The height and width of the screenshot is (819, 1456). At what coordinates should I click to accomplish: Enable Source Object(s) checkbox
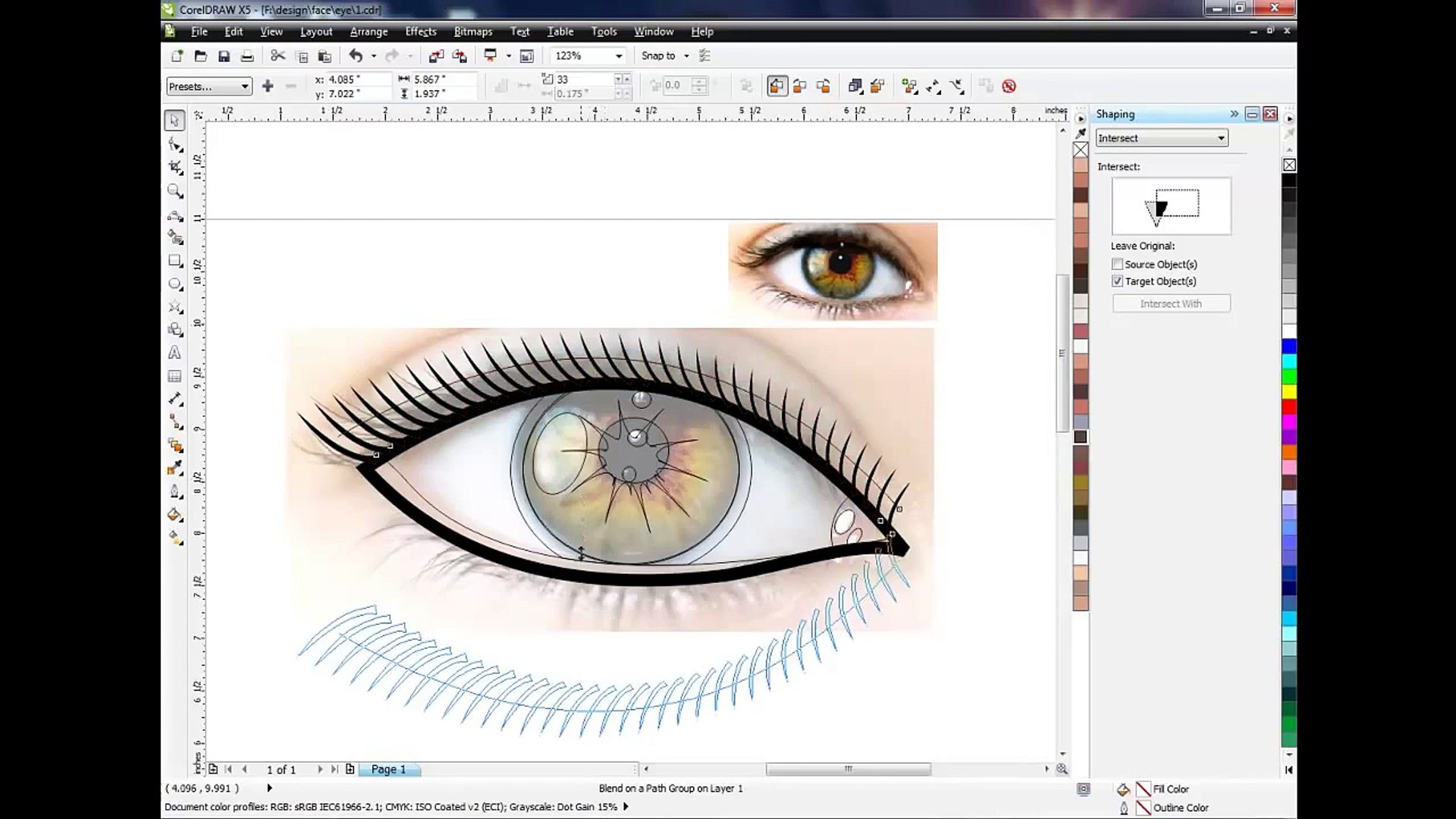click(x=1117, y=264)
